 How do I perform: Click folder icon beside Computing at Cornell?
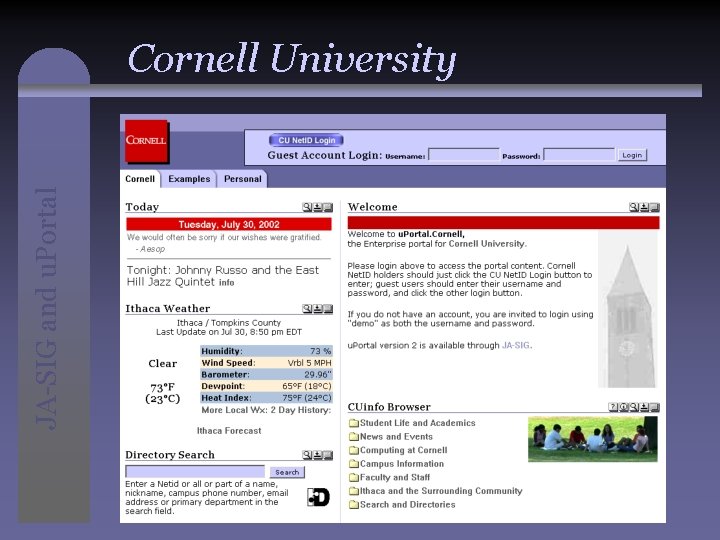[354, 450]
